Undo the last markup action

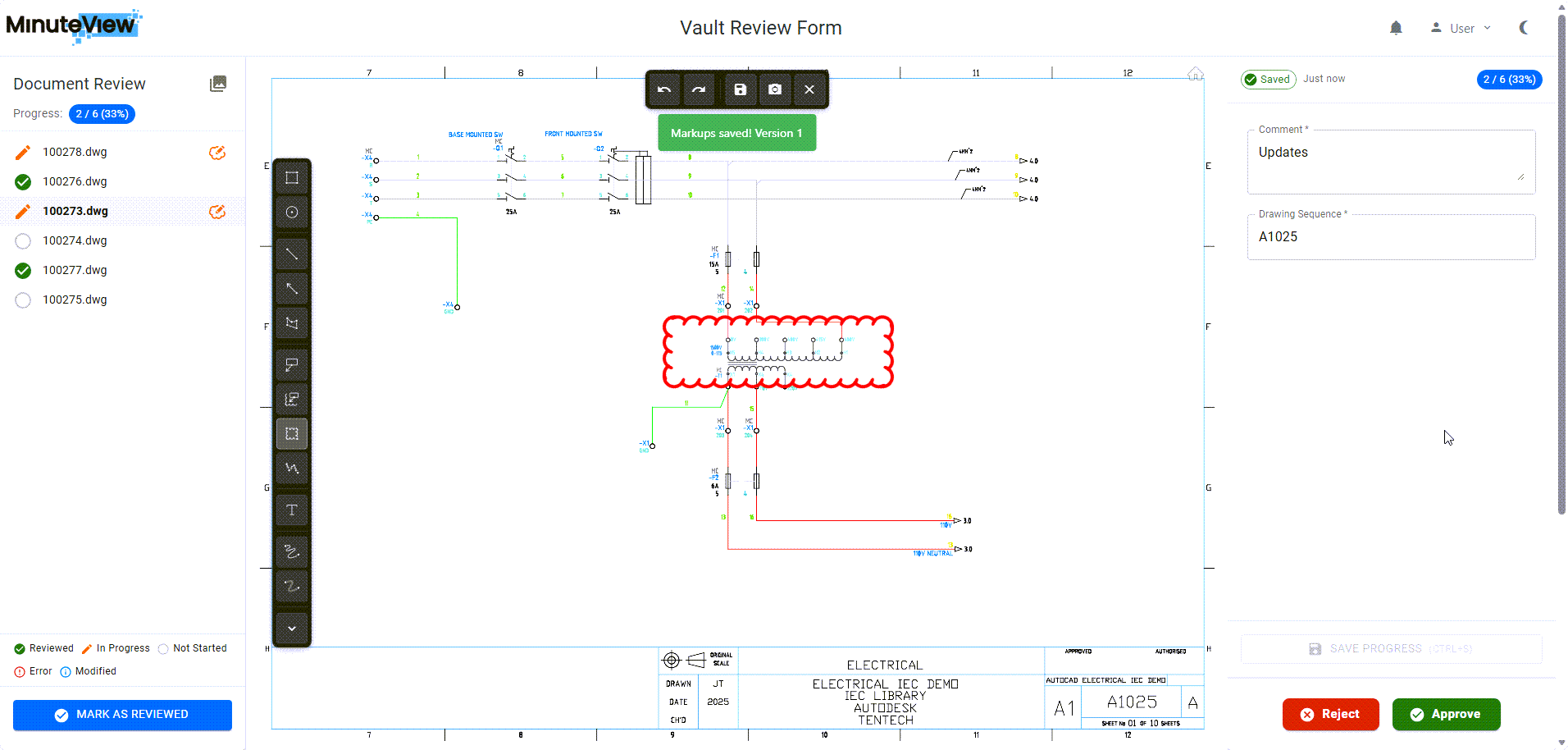click(x=664, y=89)
